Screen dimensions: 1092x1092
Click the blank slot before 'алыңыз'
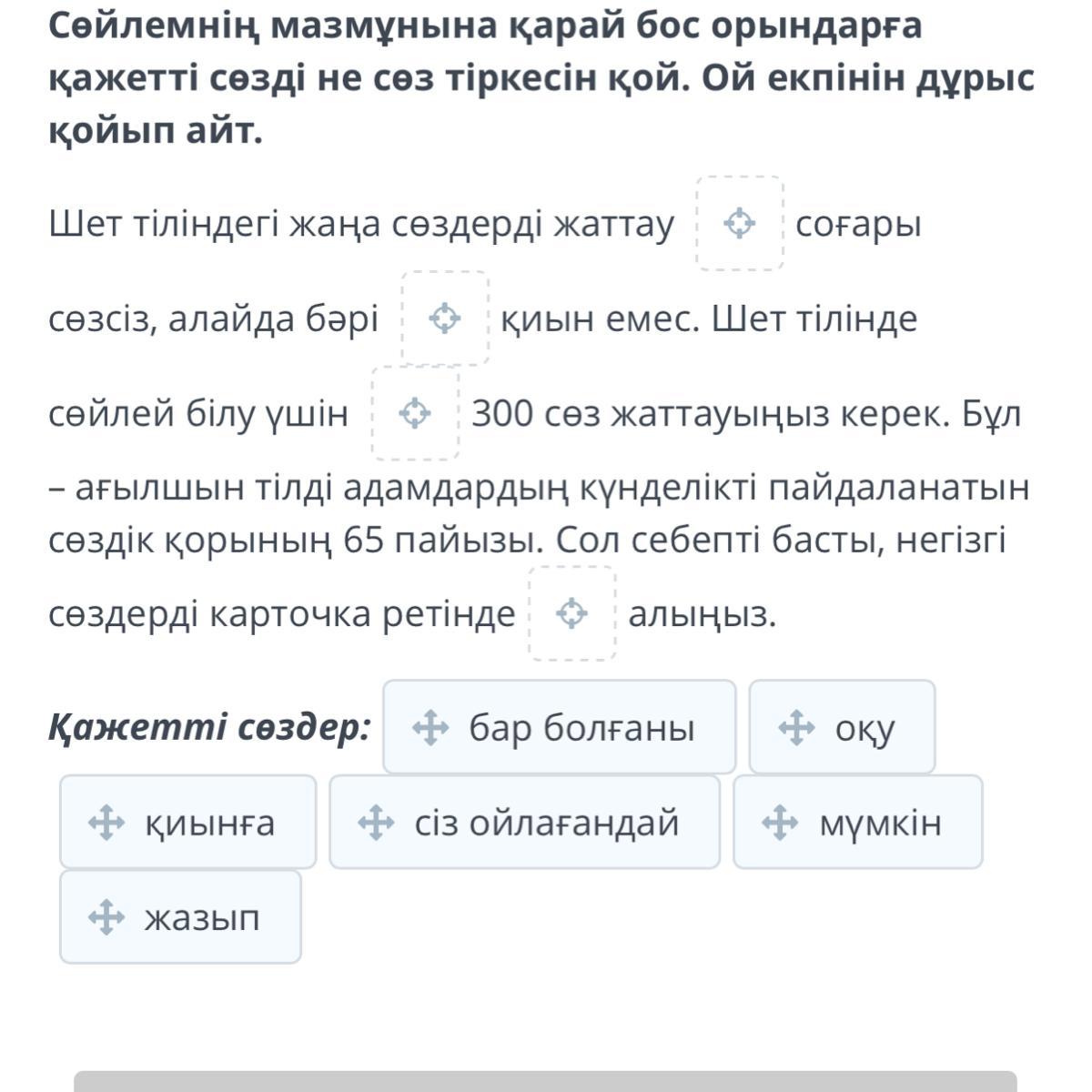(x=571, y=613)
